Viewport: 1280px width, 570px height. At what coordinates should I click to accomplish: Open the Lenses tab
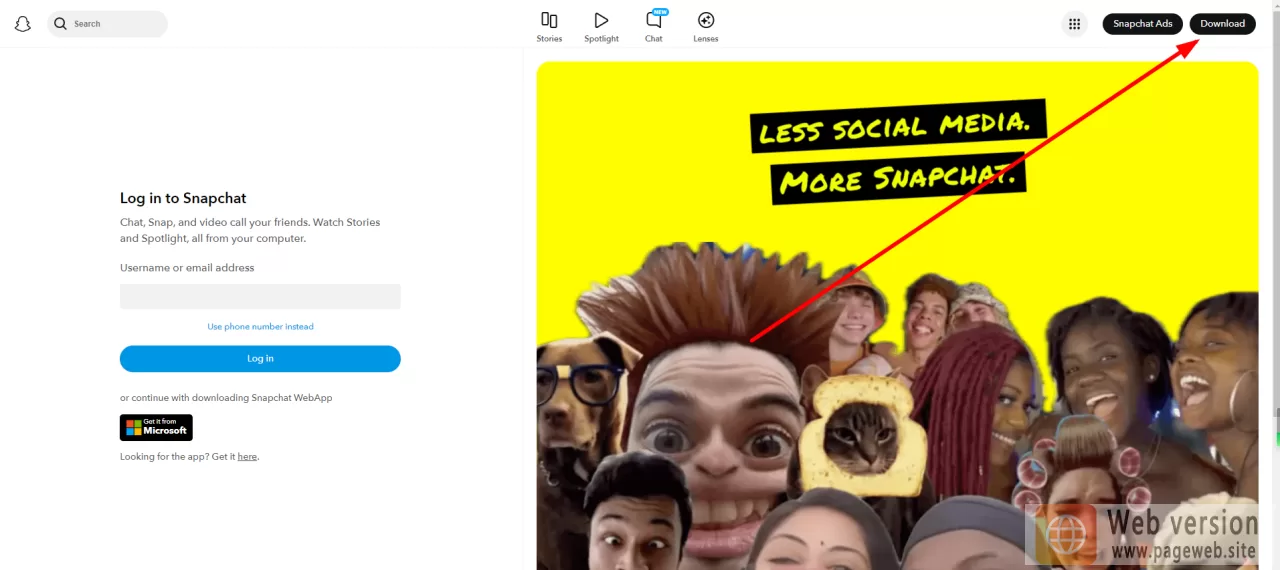(706, 27)
